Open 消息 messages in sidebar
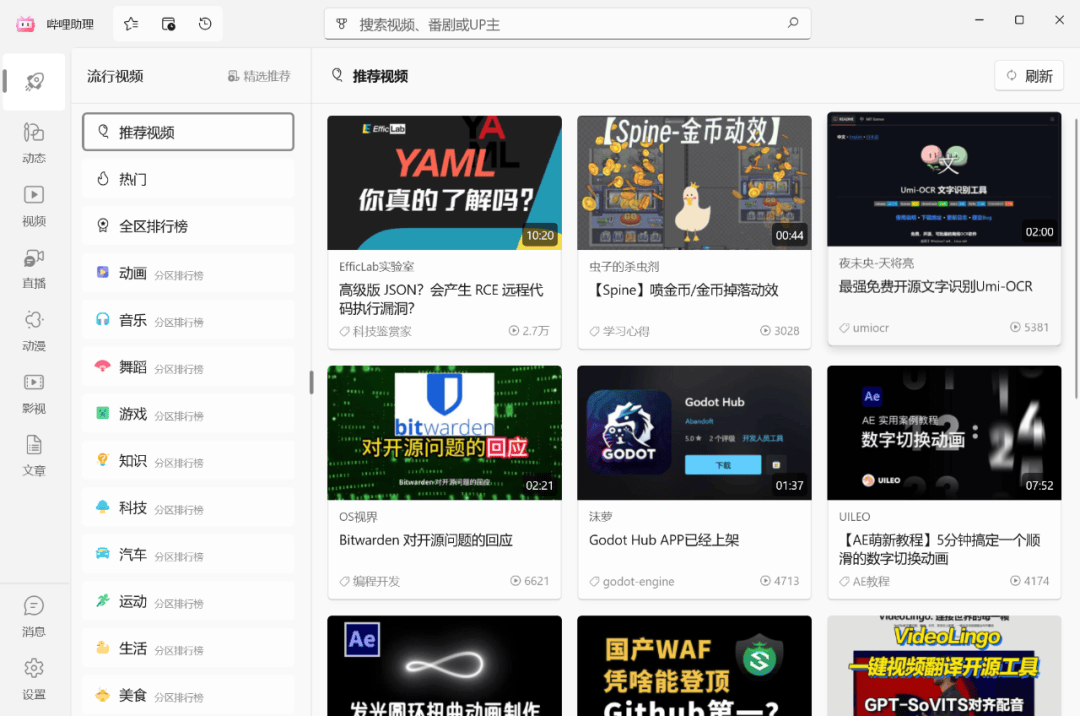The width and height of the screenshot is (1080, 716). pyautogui.click(x=34, y=615)
